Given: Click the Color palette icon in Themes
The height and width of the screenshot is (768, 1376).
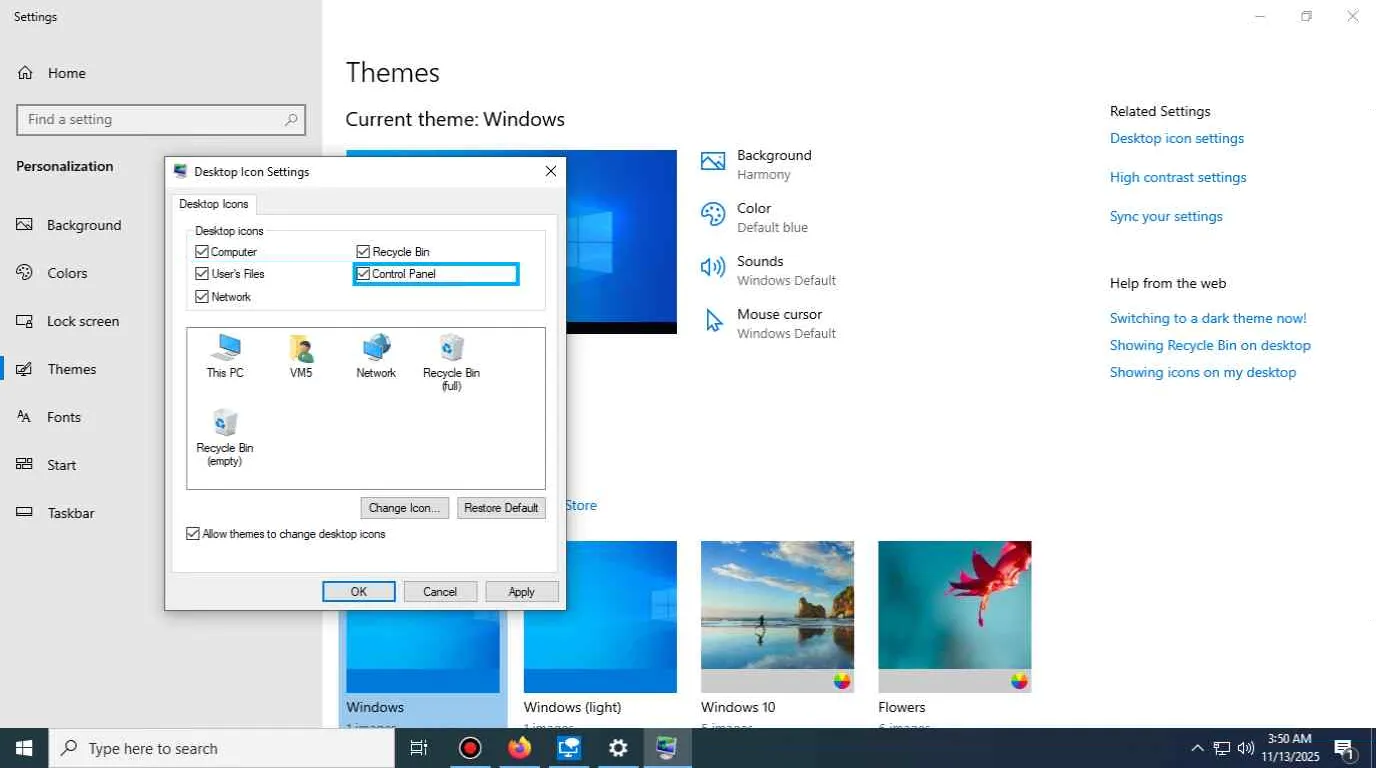Looking at the screenshot, I should (713, 215).
